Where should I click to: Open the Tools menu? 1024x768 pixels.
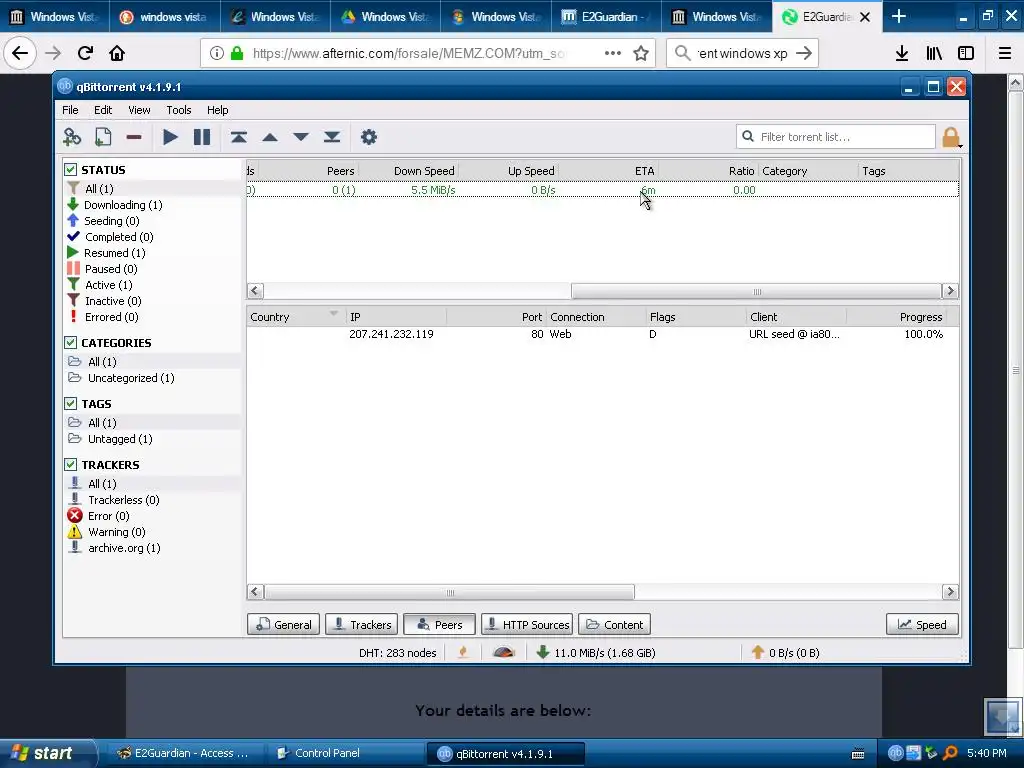pos(178,110)
